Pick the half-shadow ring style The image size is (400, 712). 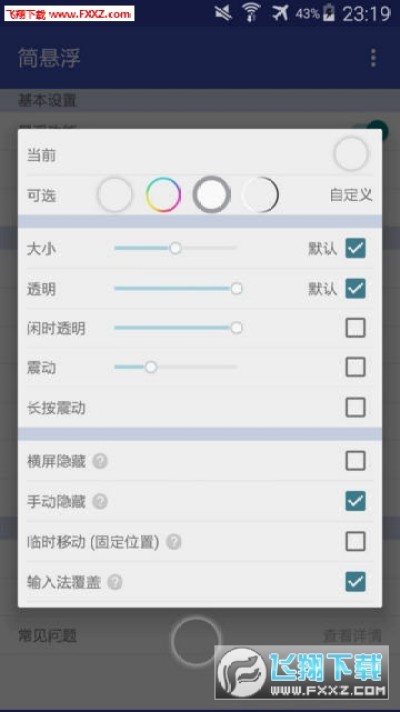click(x=260, y=195)
